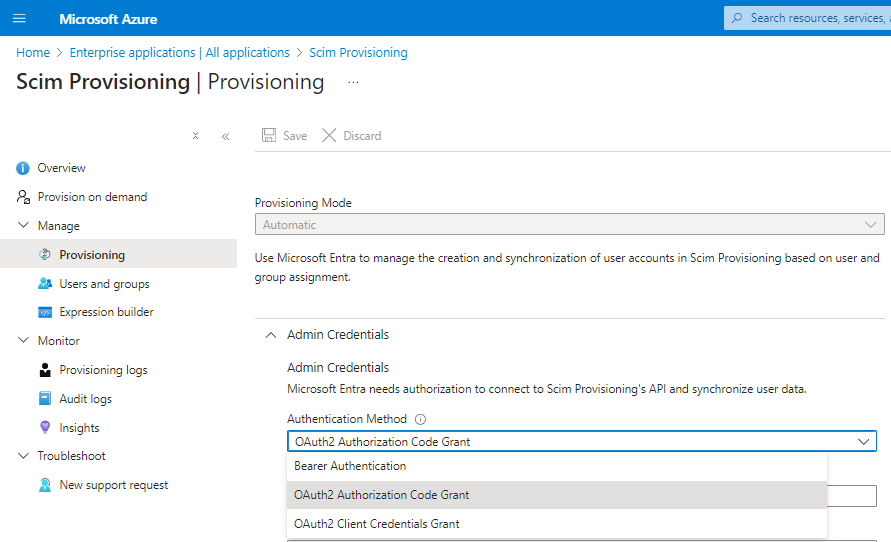Collapse Admin Credentials section chevron
Screen dimensions: 891x542
pos(271,335)
